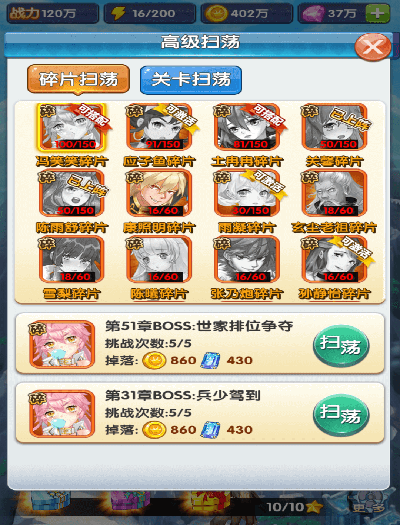Choose the 玄尘老祖碎片 fragment icon
The width and height of the screenshot is (400, 525).
tap(334, 193)
